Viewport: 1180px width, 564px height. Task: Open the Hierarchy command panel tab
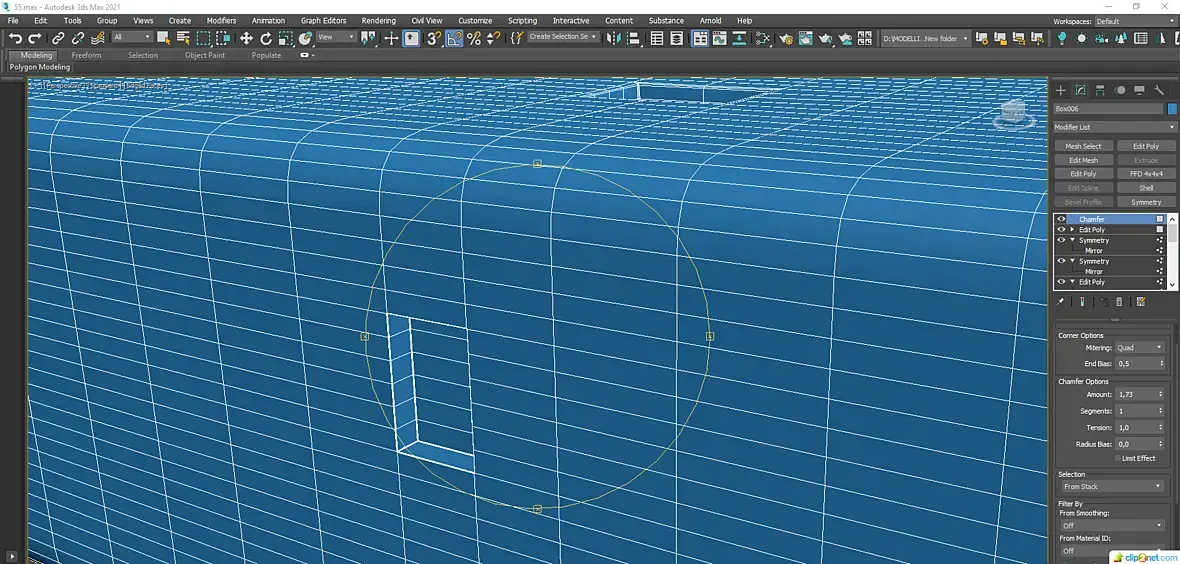click(1100, 90)
